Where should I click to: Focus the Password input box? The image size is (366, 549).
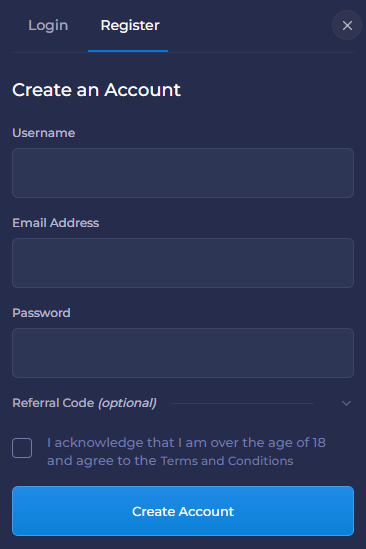pos(183,353)
